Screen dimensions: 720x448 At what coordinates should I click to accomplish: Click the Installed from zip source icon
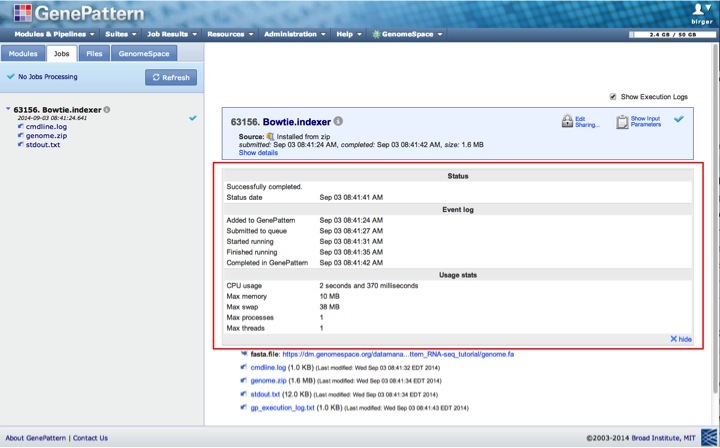[x=270, y=136]
